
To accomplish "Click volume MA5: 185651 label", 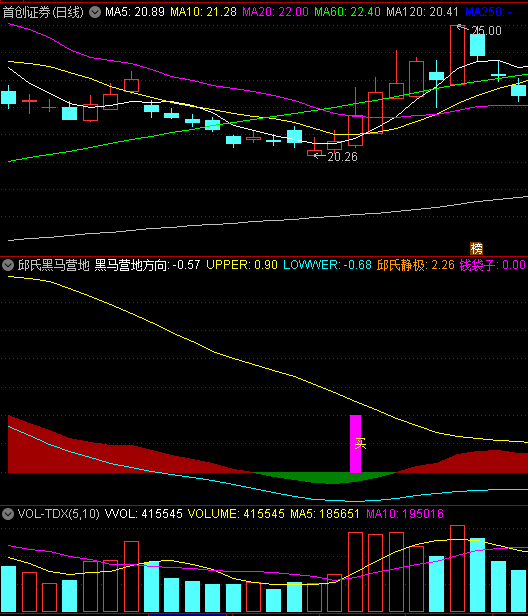I will pyautogui.click(x=325, y=514).
